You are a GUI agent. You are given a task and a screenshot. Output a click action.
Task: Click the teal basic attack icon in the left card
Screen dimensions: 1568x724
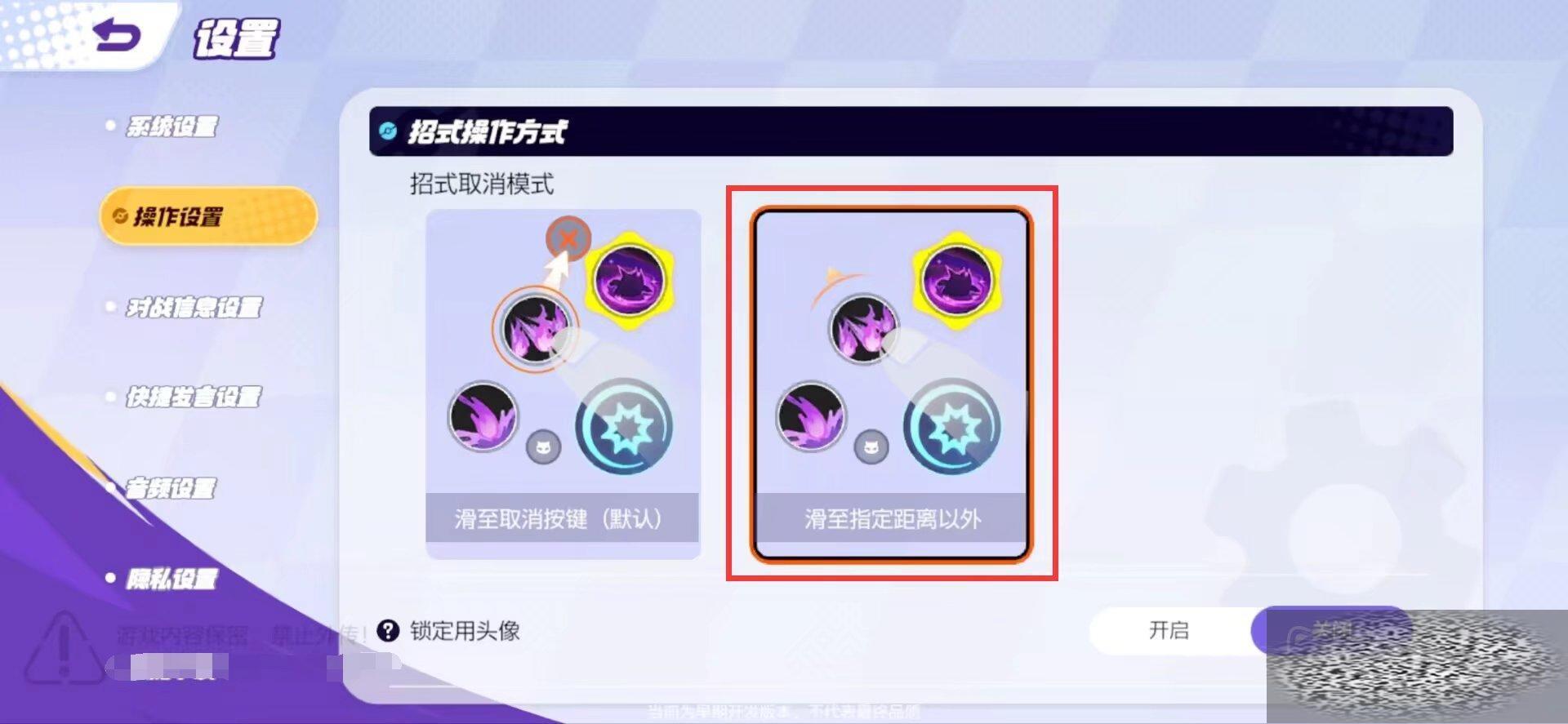(625, 428)
